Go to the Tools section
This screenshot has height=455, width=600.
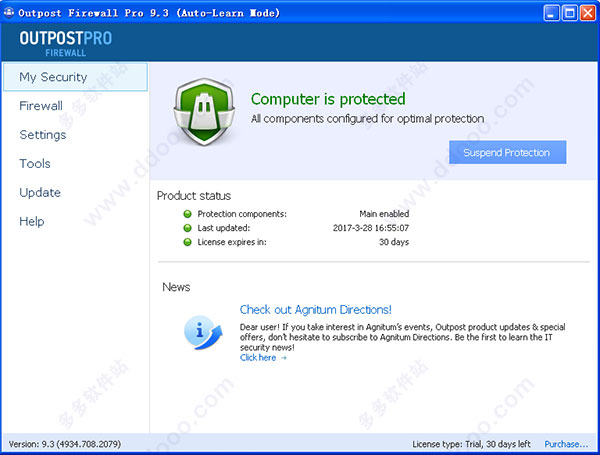(x=35, y=163)
